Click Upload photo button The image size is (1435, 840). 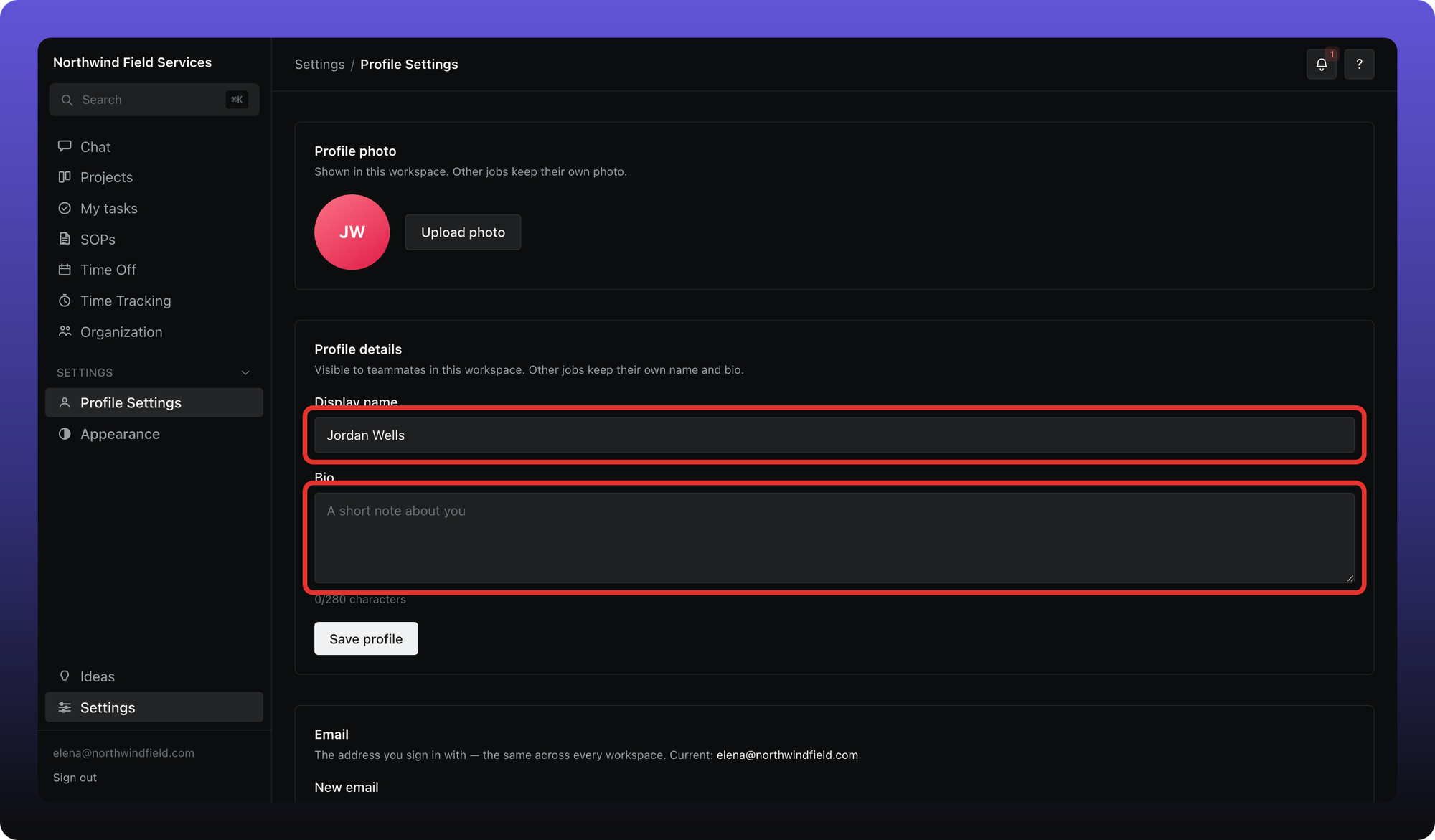coord(463,232)
